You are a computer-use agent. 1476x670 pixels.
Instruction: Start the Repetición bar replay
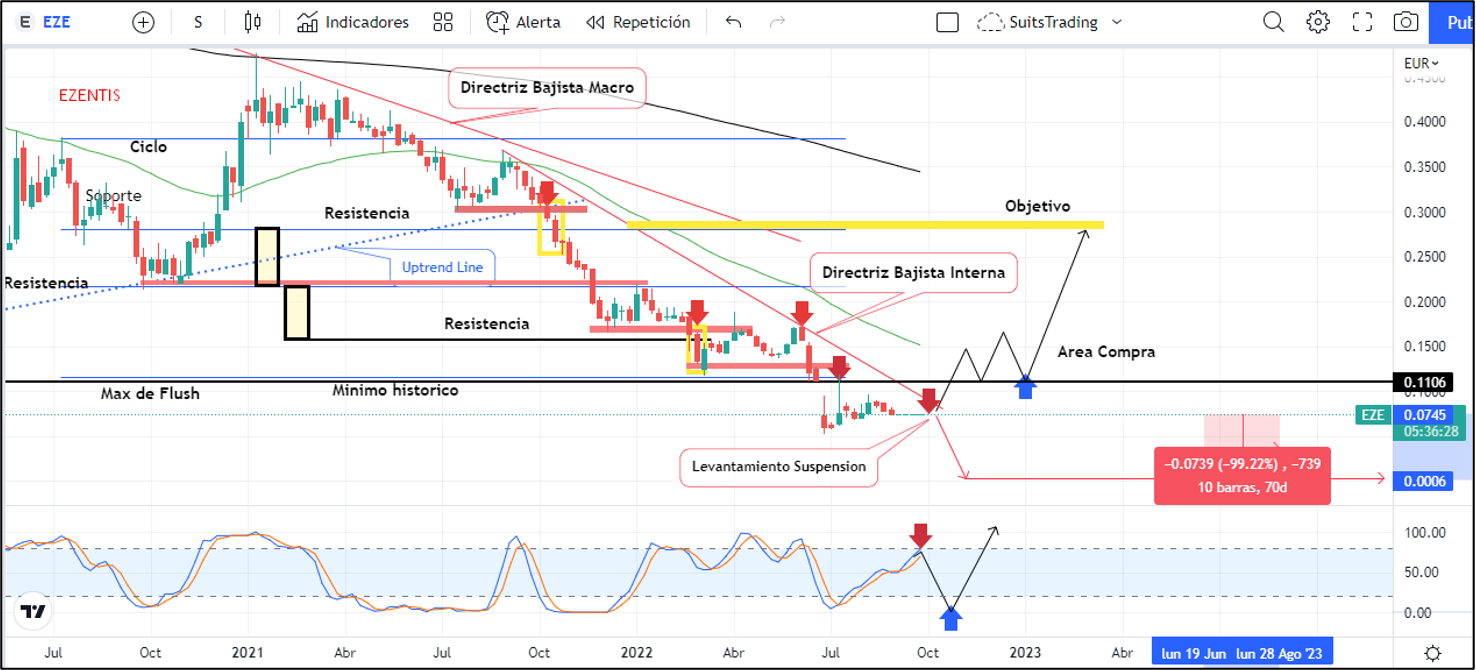coord(638,22)
